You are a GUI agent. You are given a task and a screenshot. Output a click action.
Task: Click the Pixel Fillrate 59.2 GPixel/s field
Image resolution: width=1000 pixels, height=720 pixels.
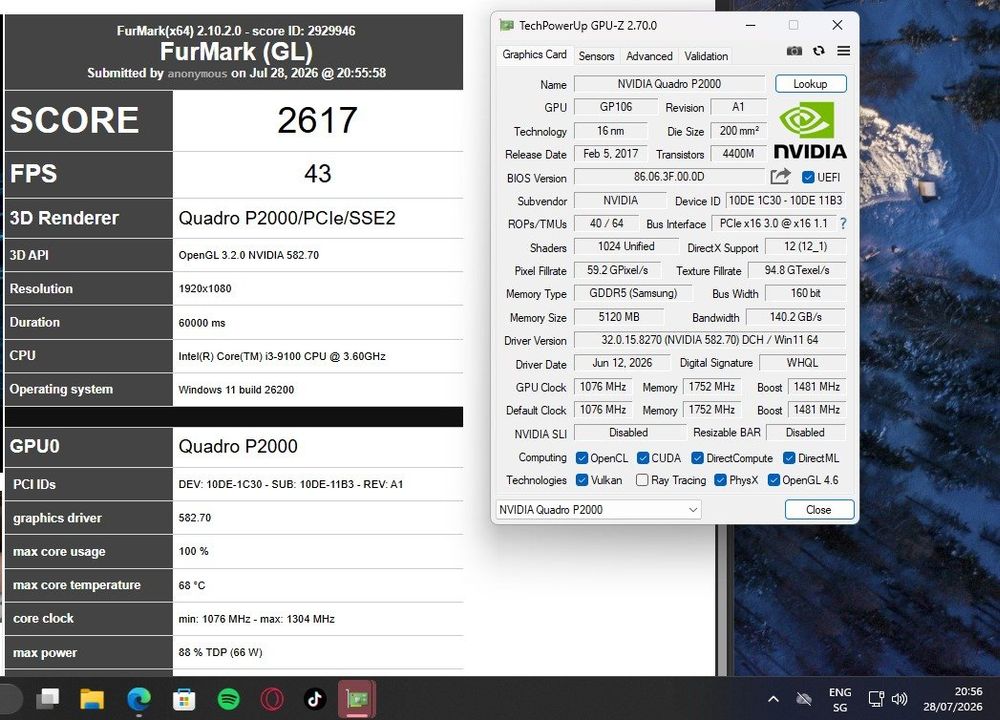pyautogui.click(x=617, y=270)
